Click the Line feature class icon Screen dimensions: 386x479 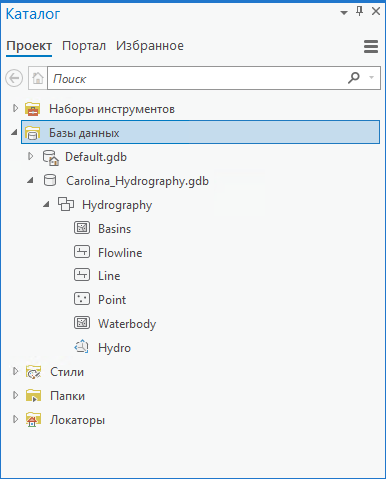coord(82,275)
